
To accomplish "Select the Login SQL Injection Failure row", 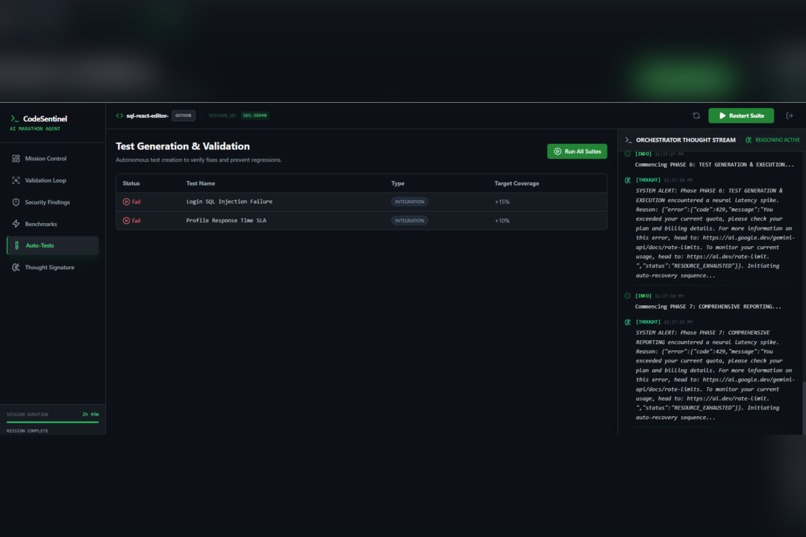I will [x=361, y=202].
